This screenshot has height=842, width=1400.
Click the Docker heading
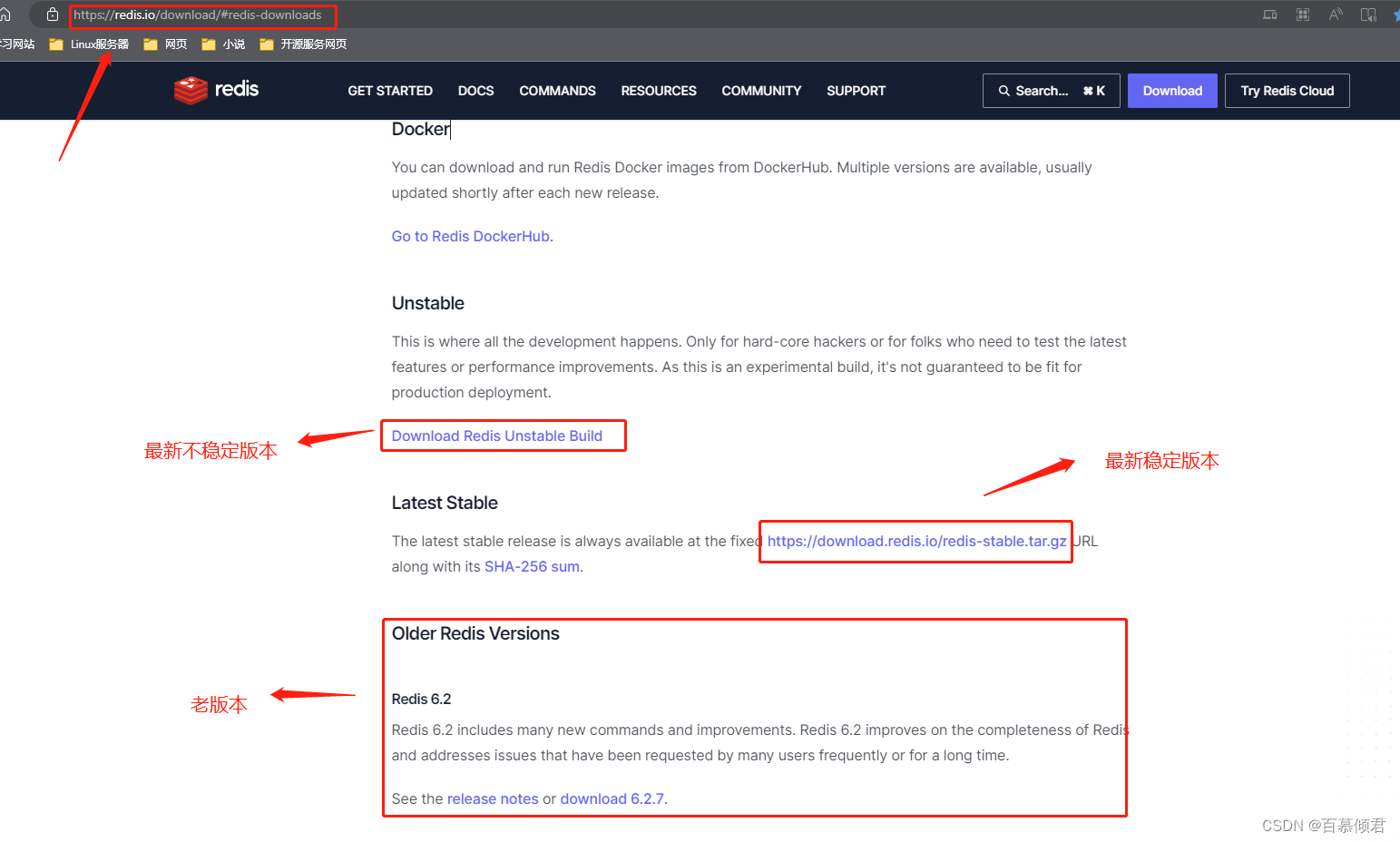tap(420, 129)
